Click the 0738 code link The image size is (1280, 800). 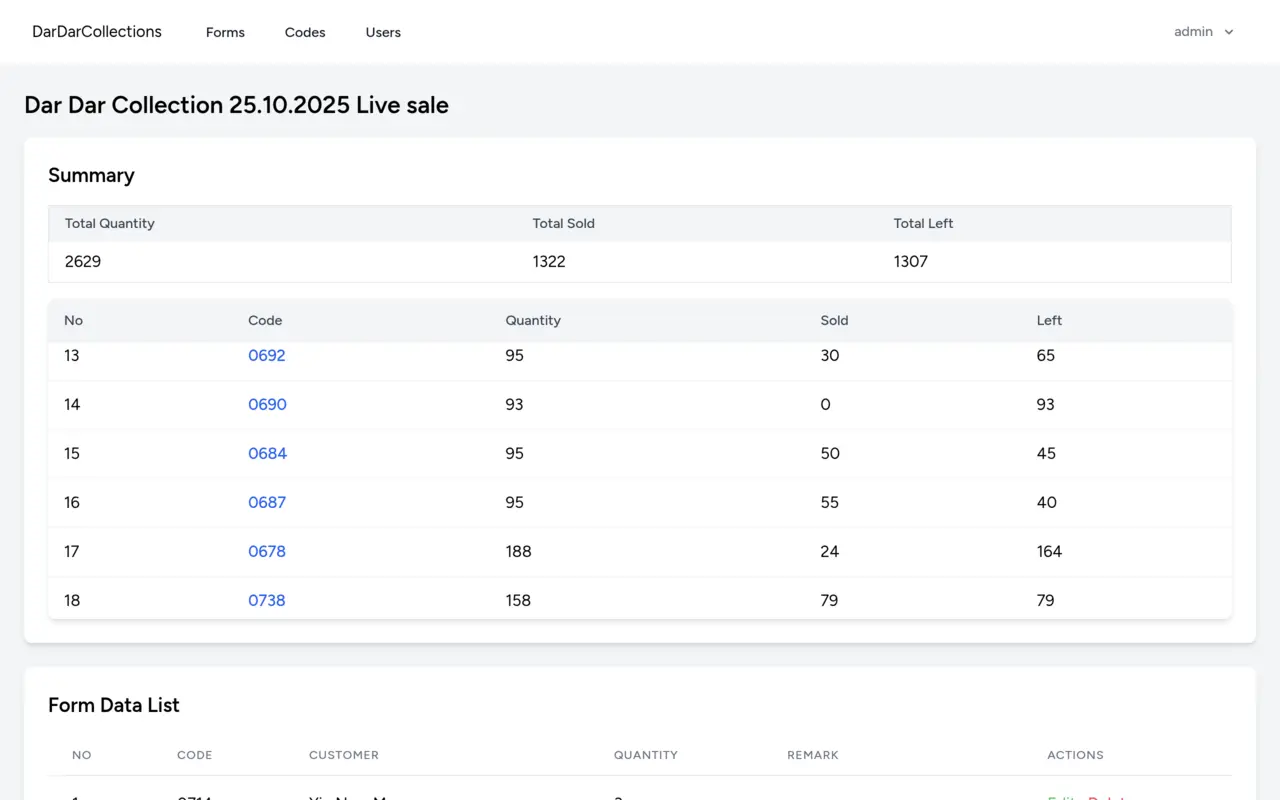click(x=267, y=601)
